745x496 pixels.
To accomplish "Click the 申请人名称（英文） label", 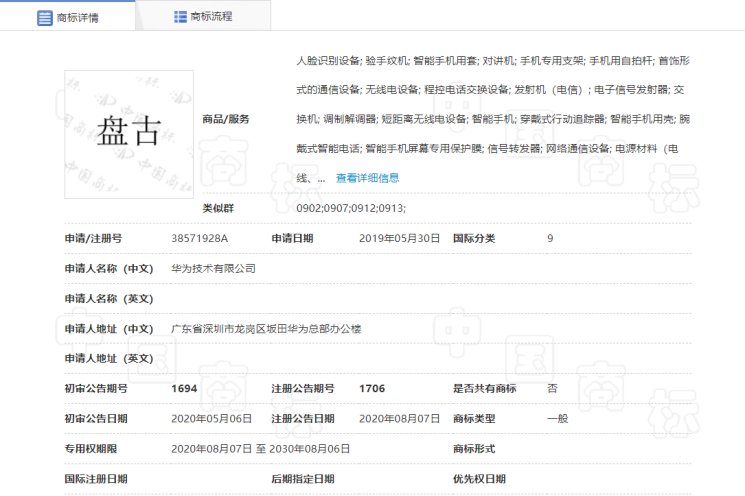I will (x=109, y=299).
